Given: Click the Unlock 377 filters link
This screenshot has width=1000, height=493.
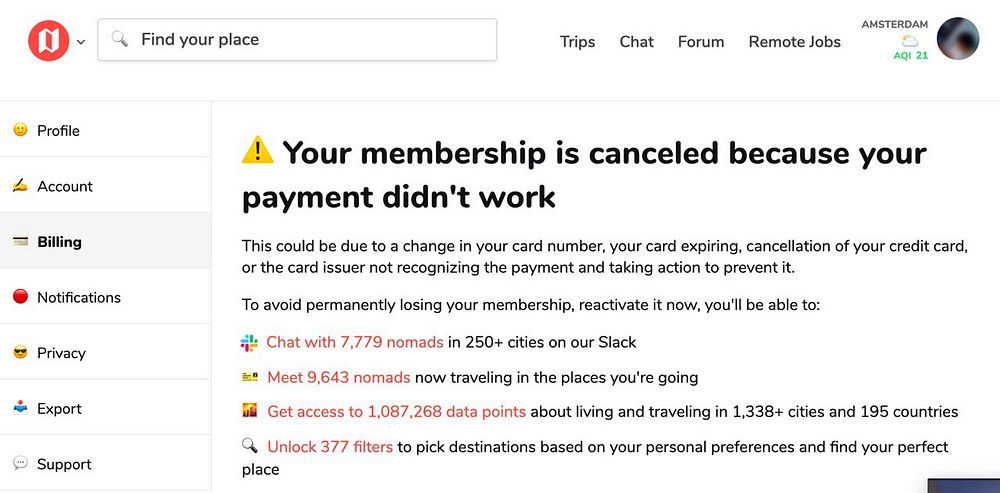Looking at the screenshot, I should 329,447.
